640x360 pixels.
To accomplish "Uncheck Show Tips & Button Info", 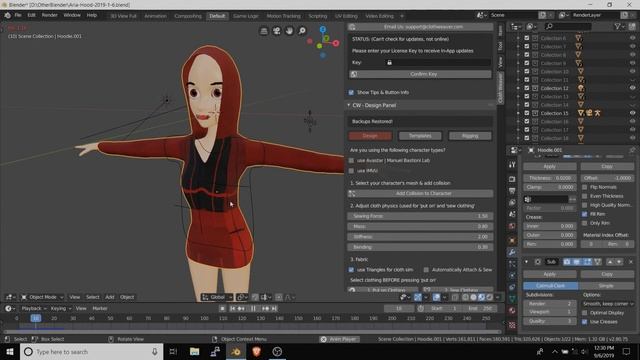I will coord(351,93).
